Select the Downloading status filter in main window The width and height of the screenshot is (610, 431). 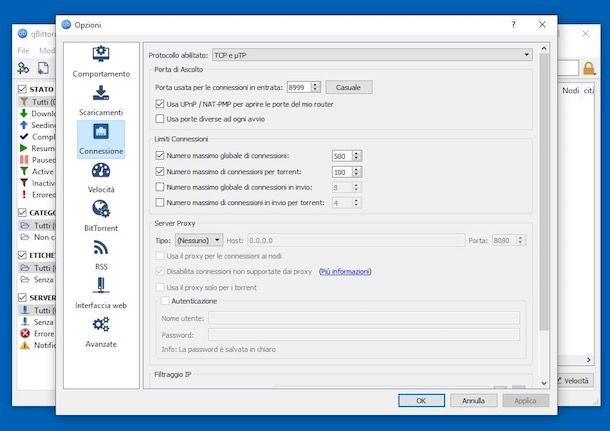click(38, 114)
